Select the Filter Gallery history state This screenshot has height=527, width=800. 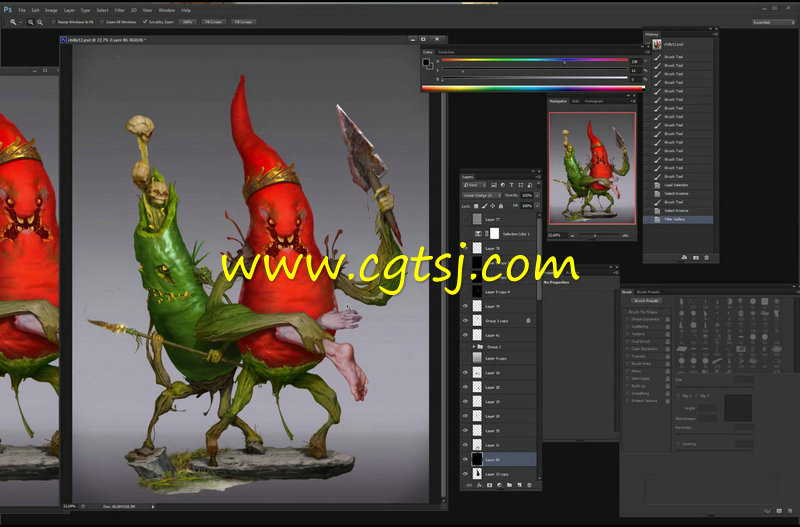pos(679,219)
